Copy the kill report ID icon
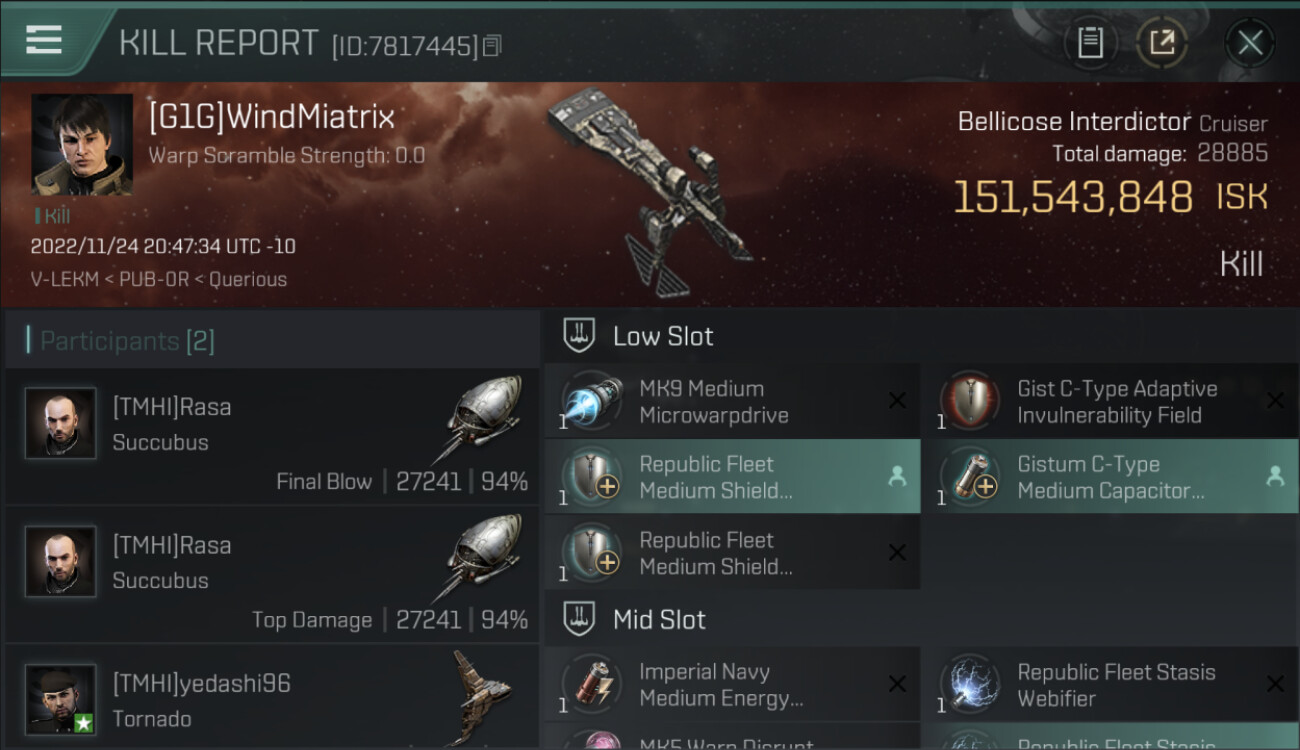1300x750 pixels. click(x=491, y=46)
